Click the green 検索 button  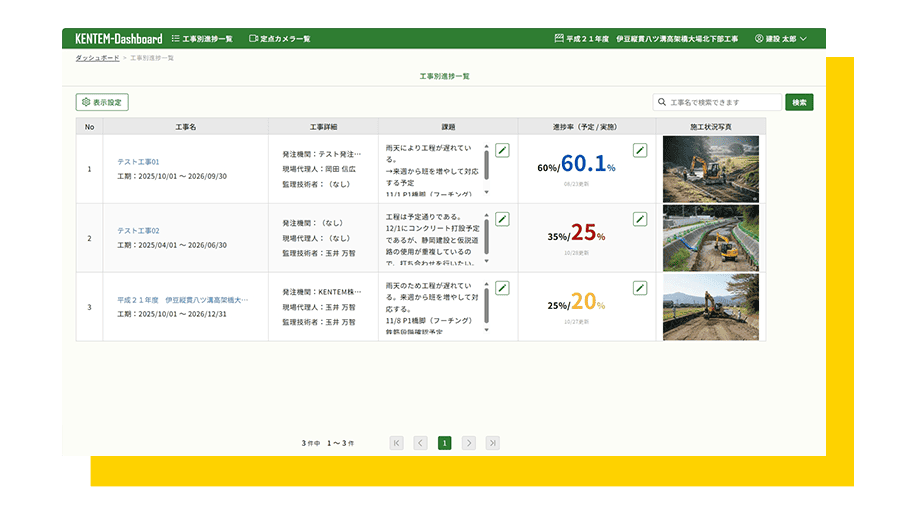(x=799, y=102)
